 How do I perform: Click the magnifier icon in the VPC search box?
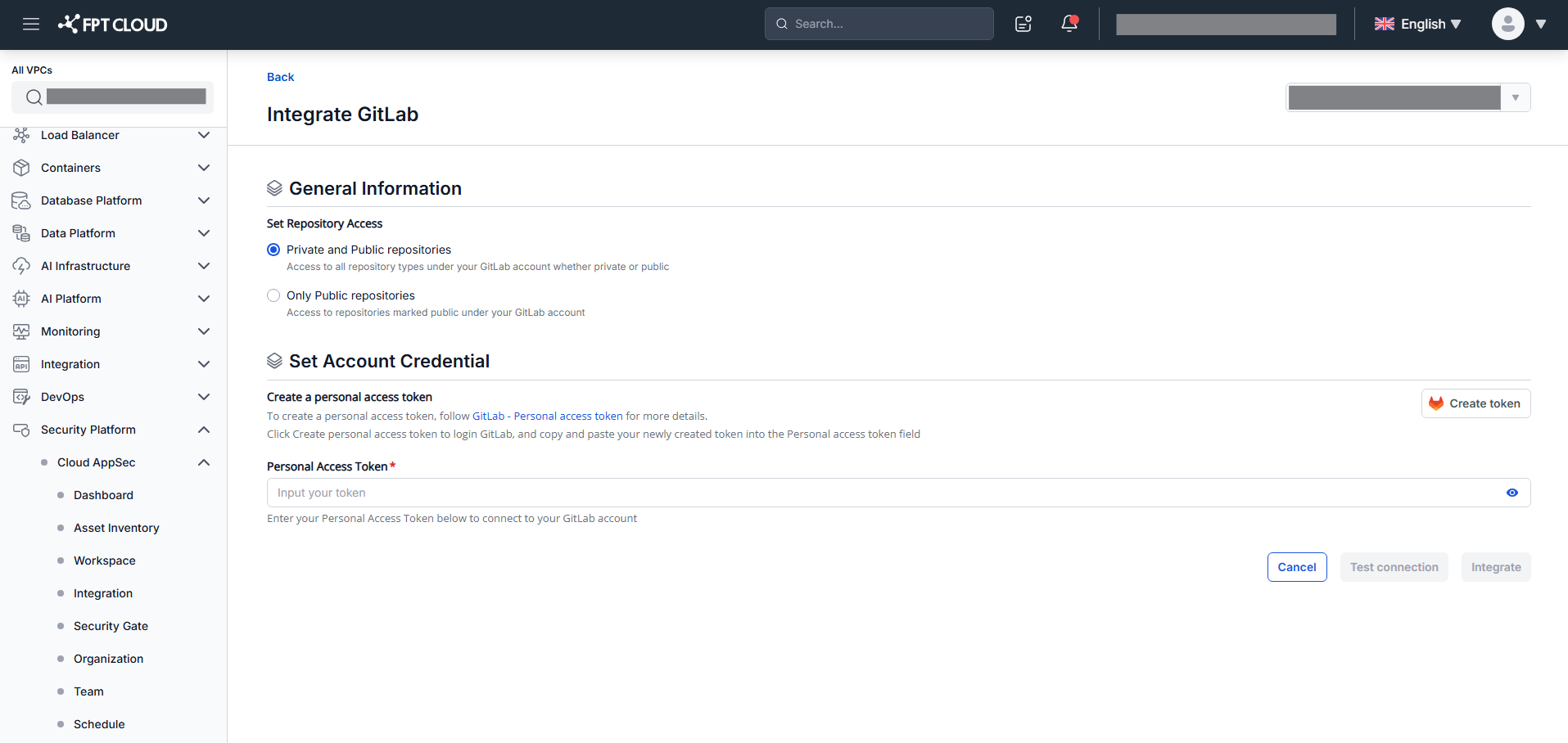coord(34,97)
